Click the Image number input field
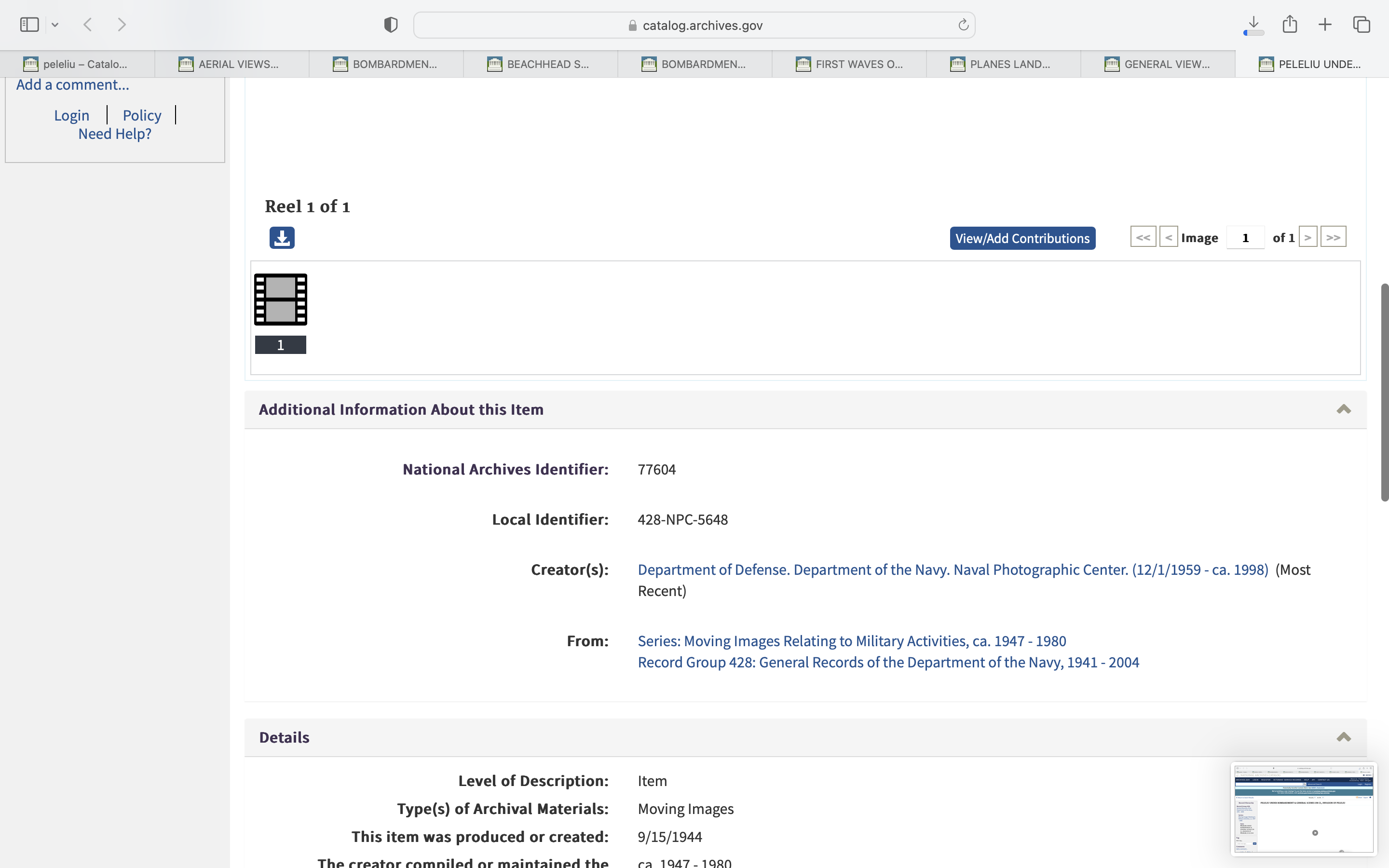This screenshot has width=1389, height=868. point(1245,238)
